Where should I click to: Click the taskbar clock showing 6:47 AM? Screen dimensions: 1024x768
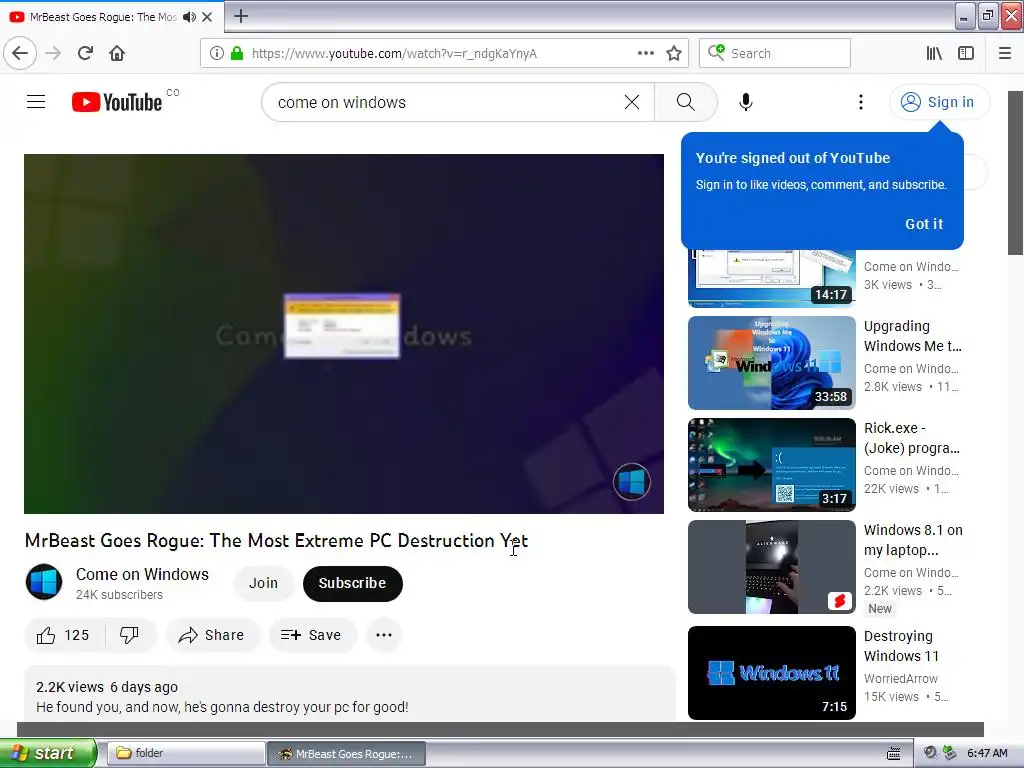click(x=987, y=753)
